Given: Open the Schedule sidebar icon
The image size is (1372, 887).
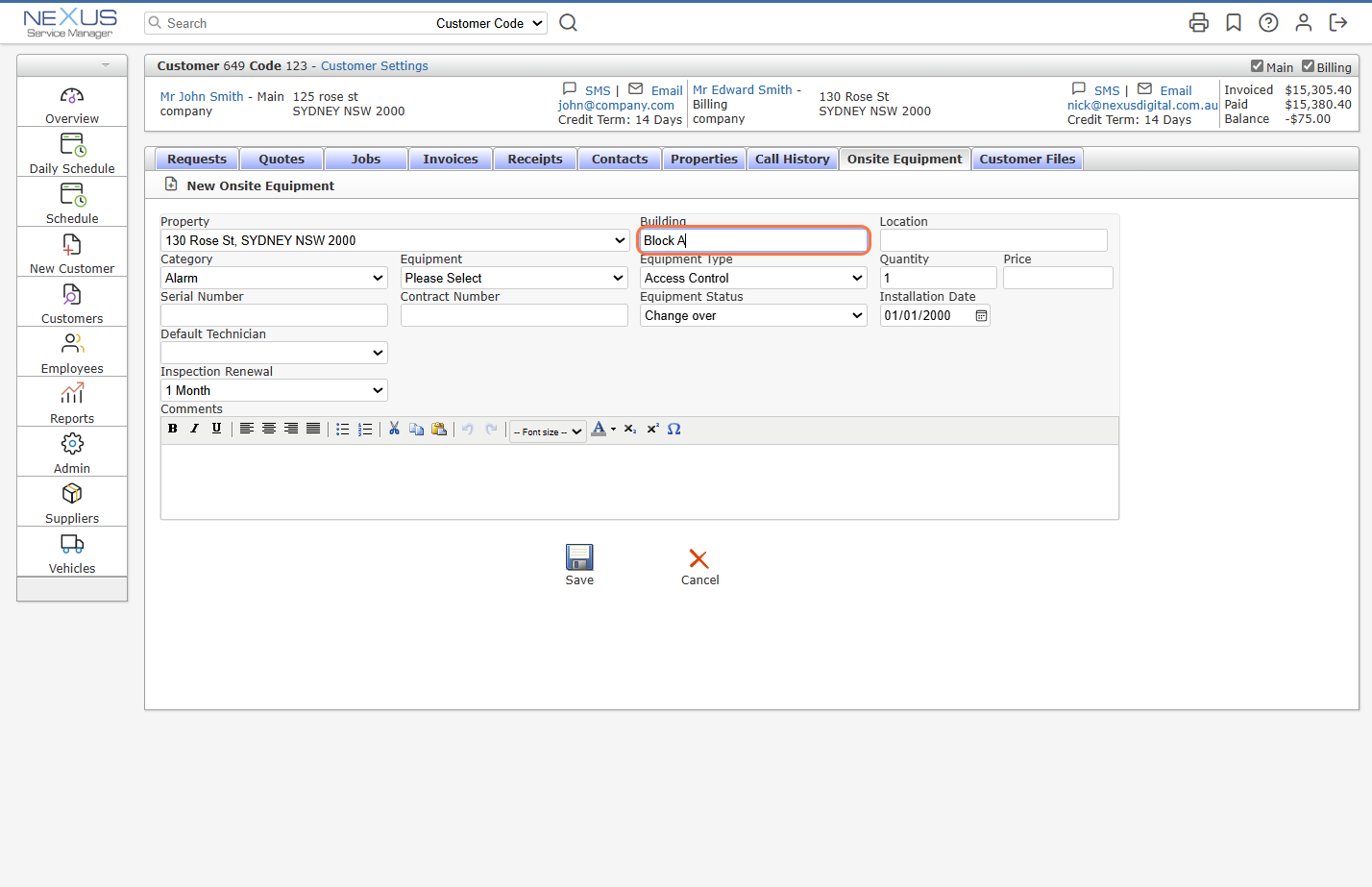Looking at the screenshot, I should [x=72, y=195].
